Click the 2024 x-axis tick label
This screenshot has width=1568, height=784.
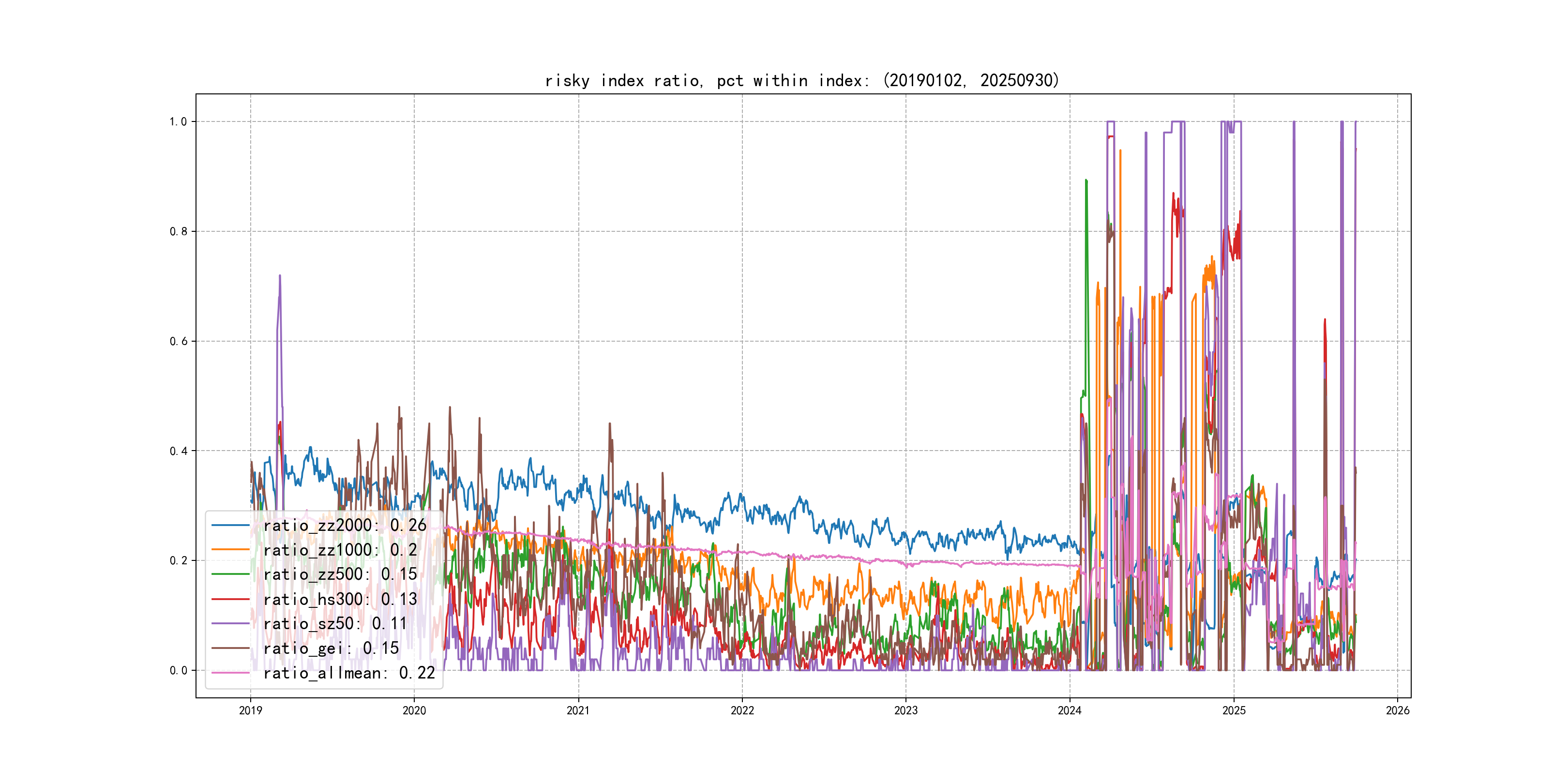1070,711
